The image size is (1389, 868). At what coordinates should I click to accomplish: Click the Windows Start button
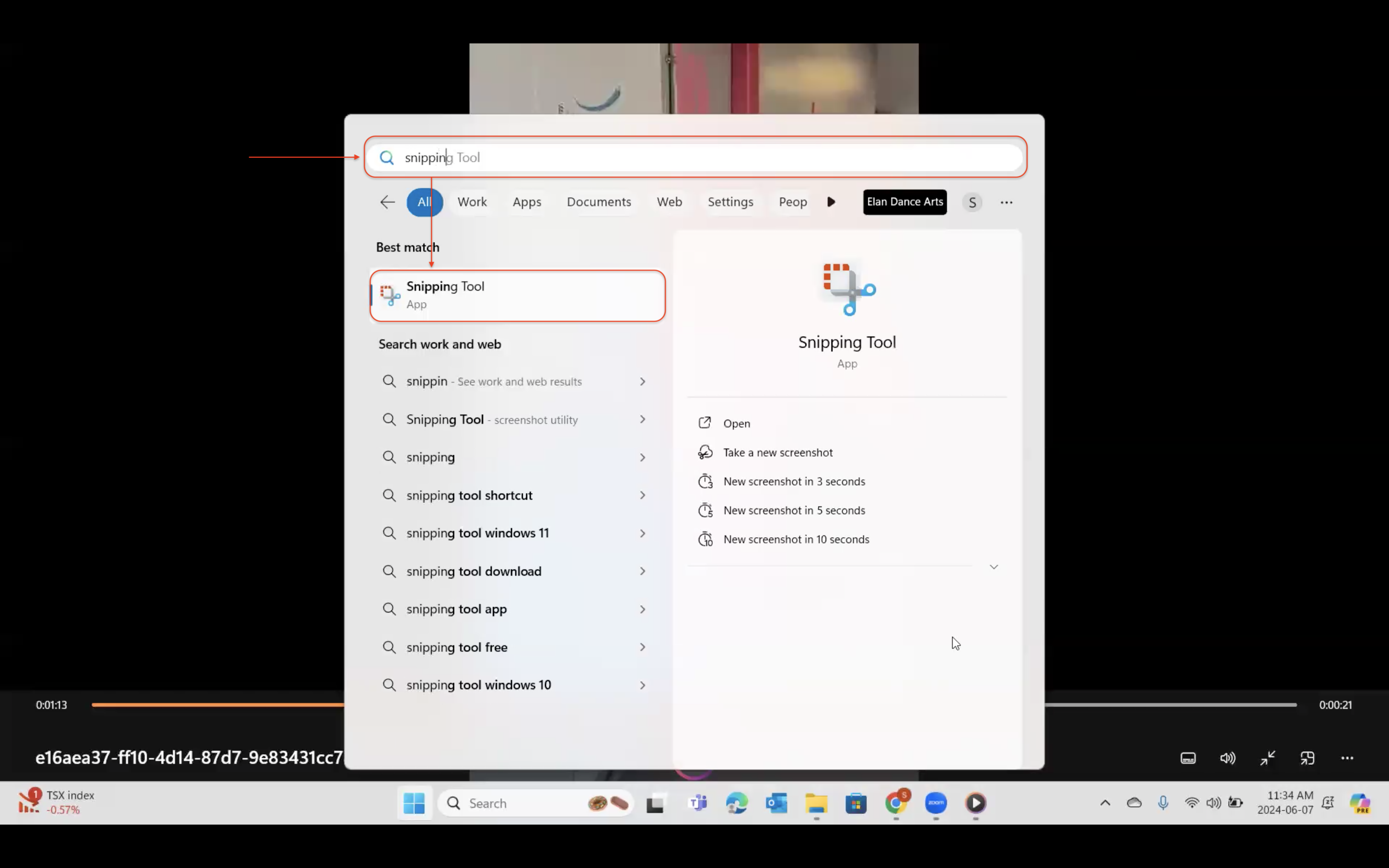[x=414, y=803]
